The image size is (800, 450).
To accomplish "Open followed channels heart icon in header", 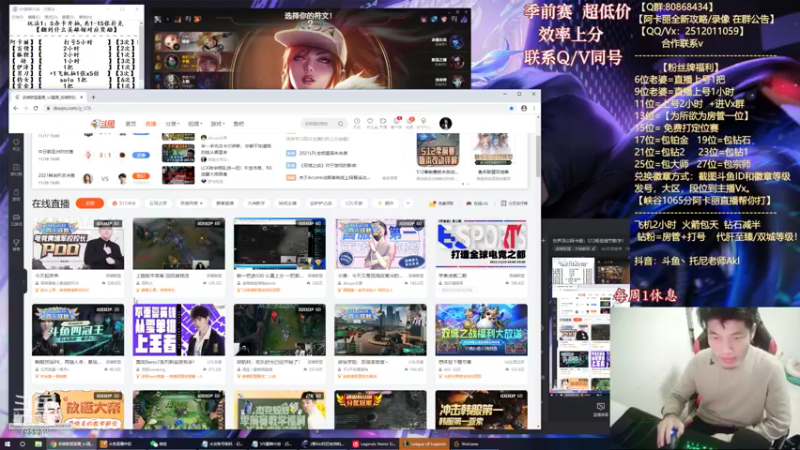I will [x=370, y=122].
